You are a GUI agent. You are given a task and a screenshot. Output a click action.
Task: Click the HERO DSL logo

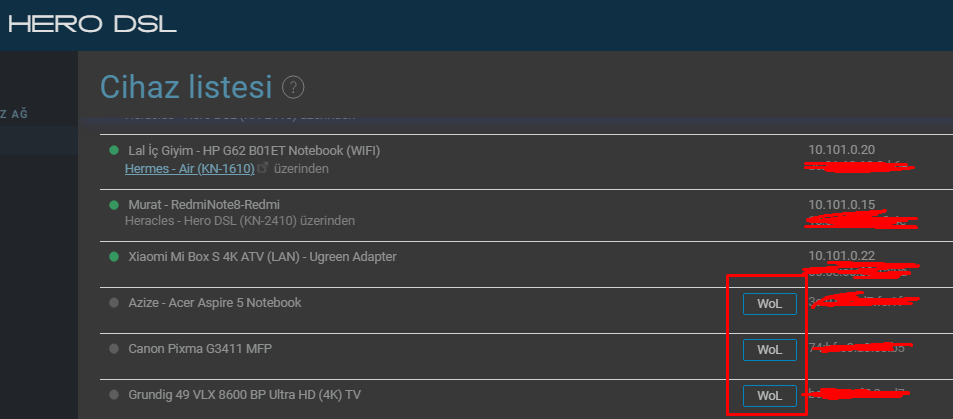coord(92,24)
